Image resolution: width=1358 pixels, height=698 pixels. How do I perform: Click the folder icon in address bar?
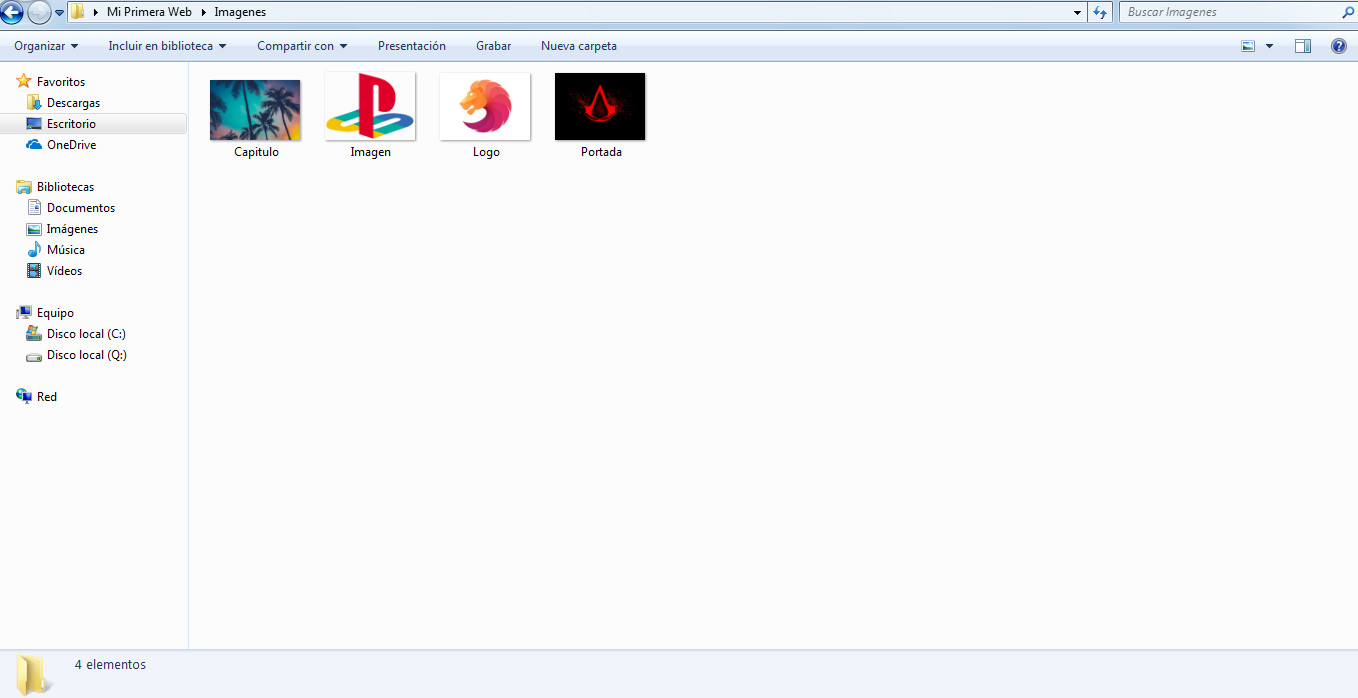click(x=77, y=12)
